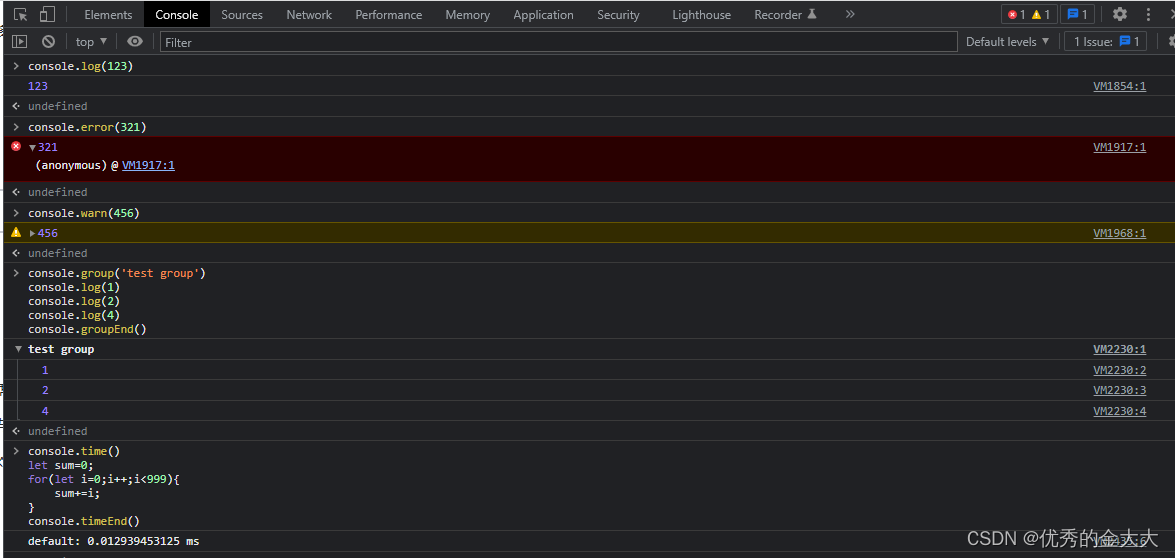The width and height of the screenshot is (1175, 558).
Task: Open the Performance tab
Action: click(388, 15)
